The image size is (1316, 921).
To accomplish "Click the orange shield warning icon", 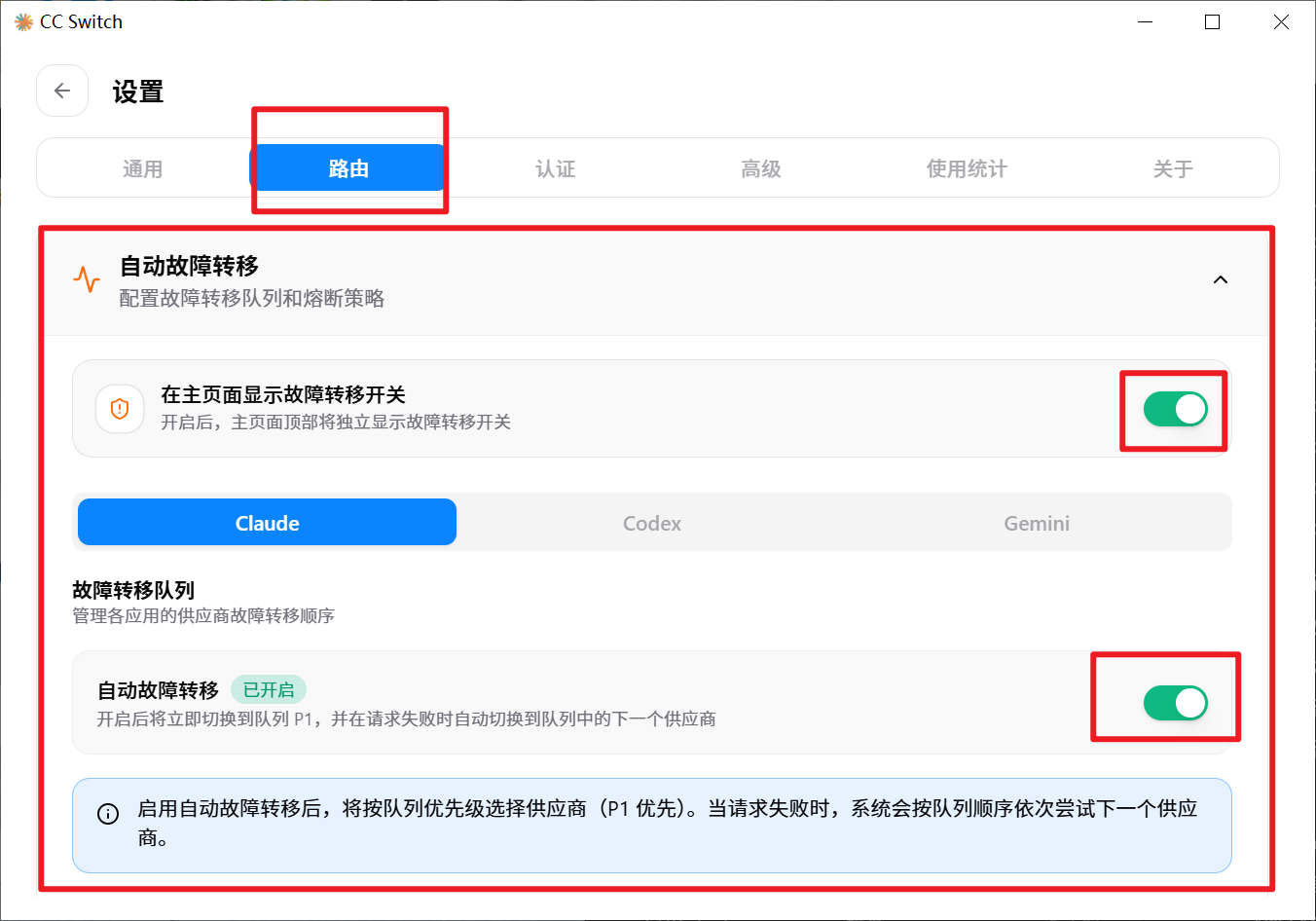I will (x=120, y=409).
